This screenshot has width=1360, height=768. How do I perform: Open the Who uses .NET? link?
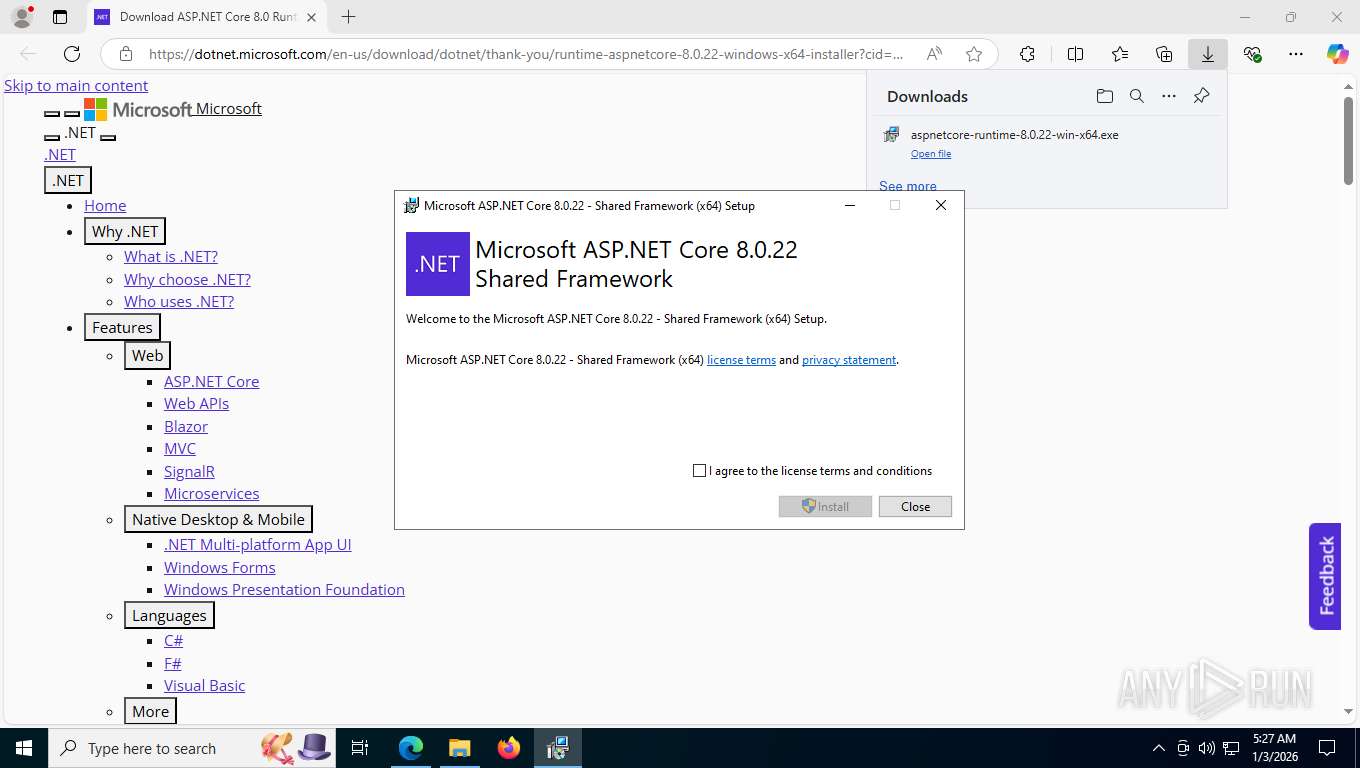click(179, 301)
